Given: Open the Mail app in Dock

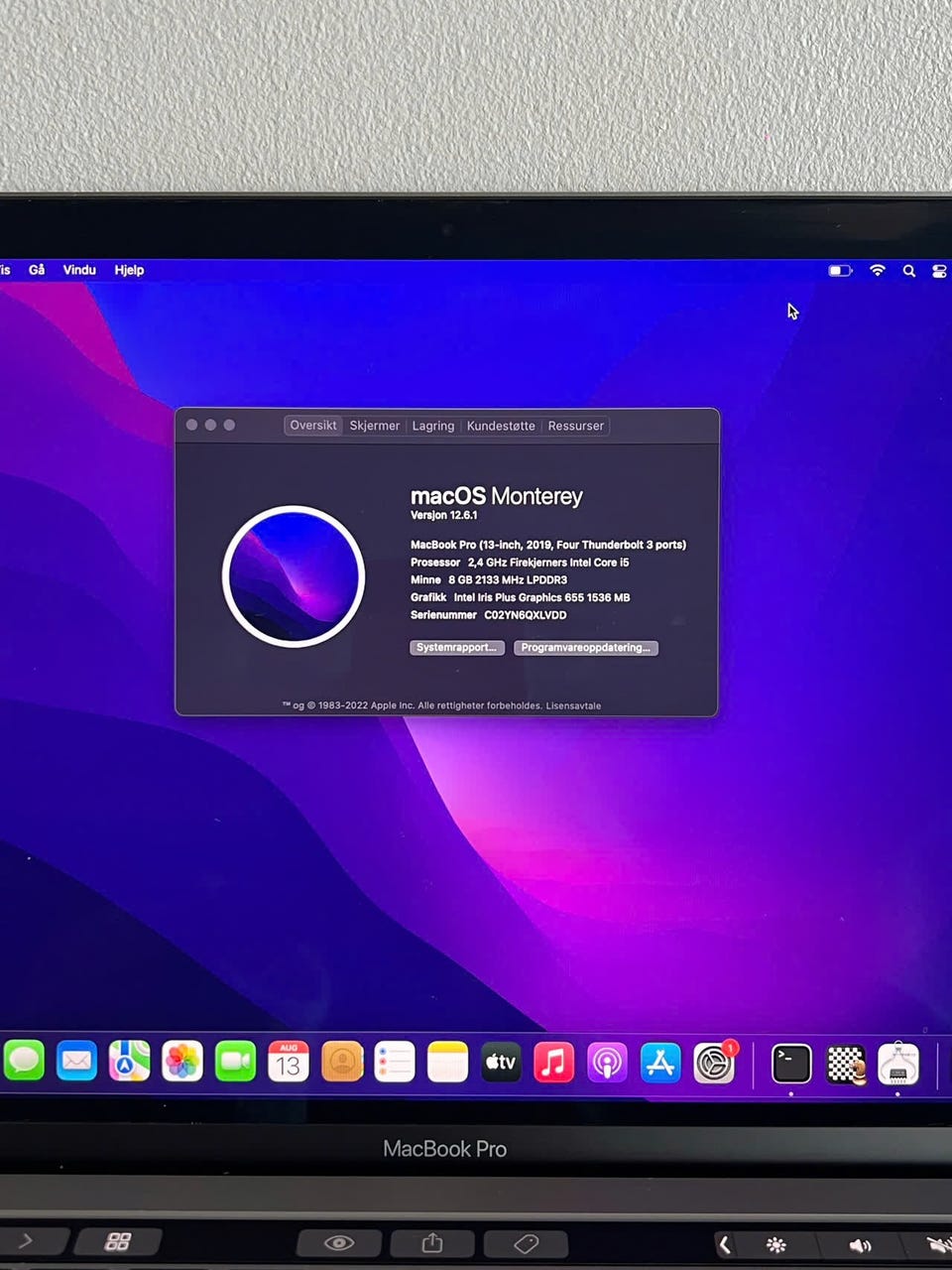Looking at the screenshot, I should 76,1062.
